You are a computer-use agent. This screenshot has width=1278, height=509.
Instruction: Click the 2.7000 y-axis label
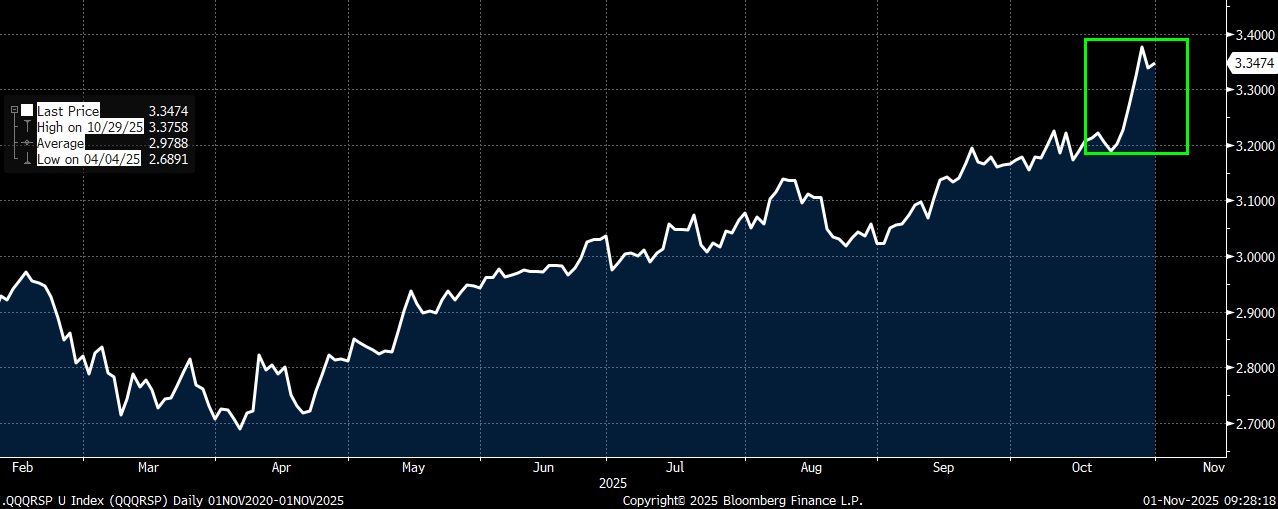[x=1253, y=424]
